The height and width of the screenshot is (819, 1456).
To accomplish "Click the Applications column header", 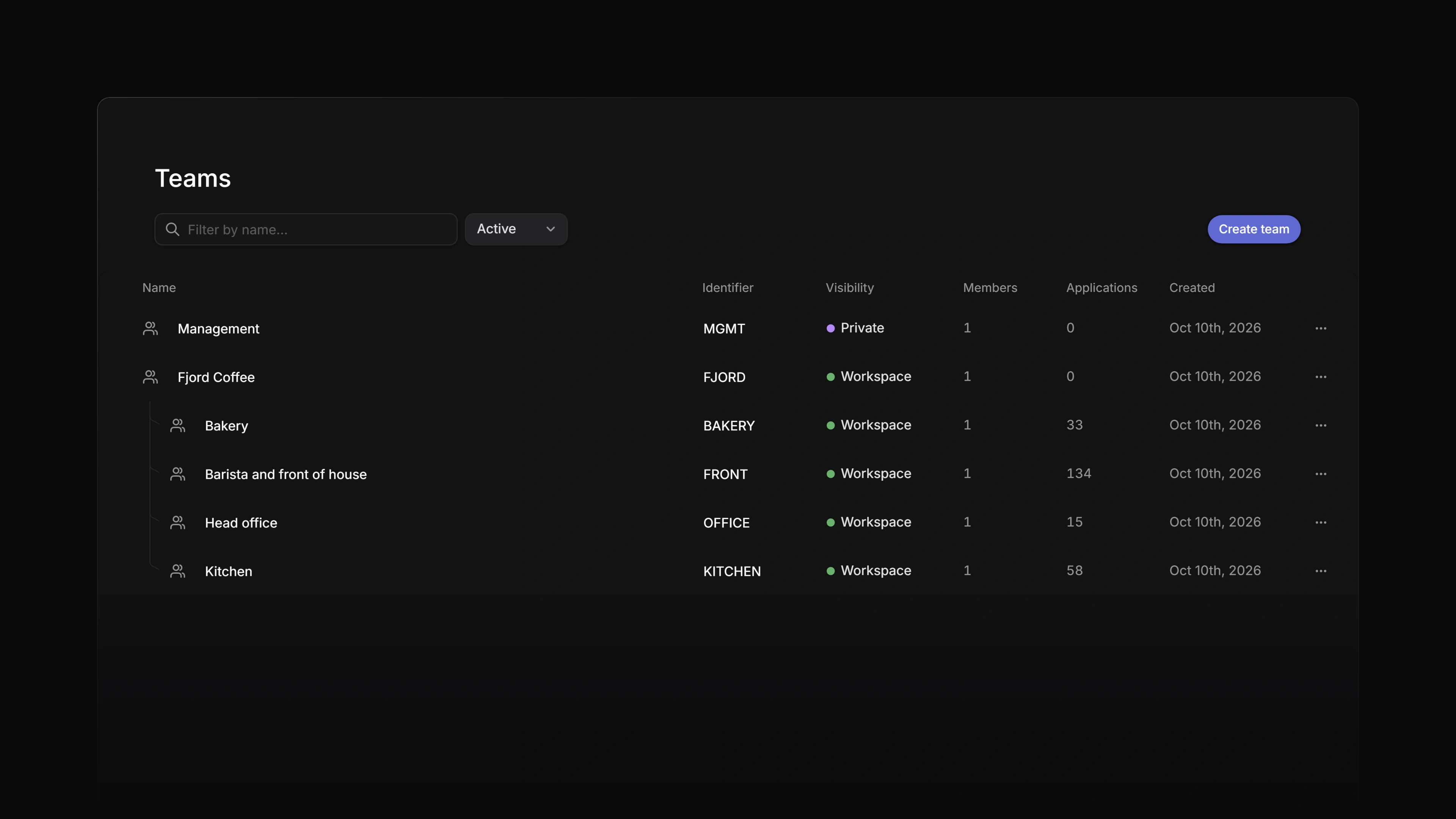I will click(x=1101, y=288).
